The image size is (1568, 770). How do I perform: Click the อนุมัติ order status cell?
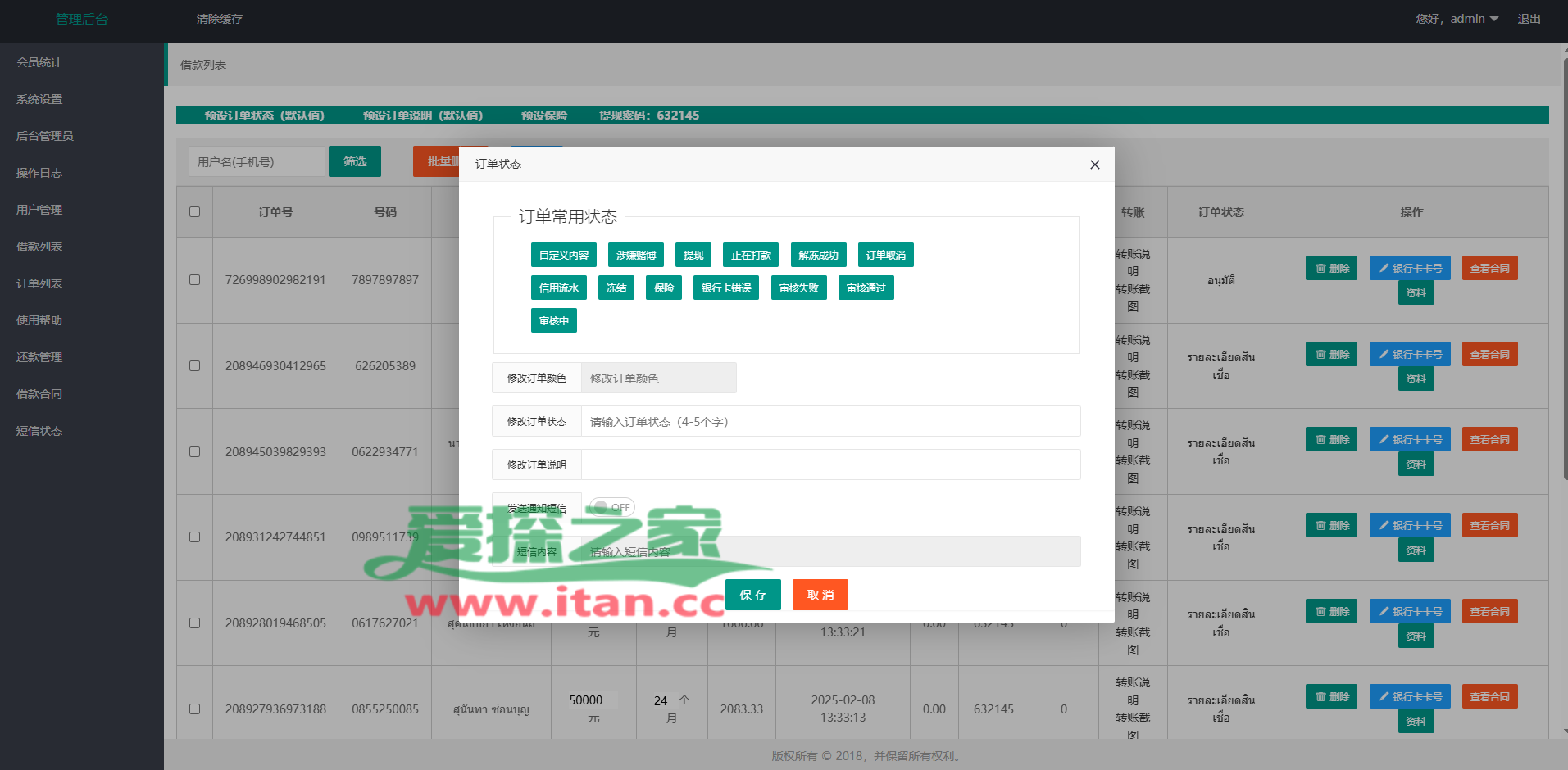(x=1220, y=280)
